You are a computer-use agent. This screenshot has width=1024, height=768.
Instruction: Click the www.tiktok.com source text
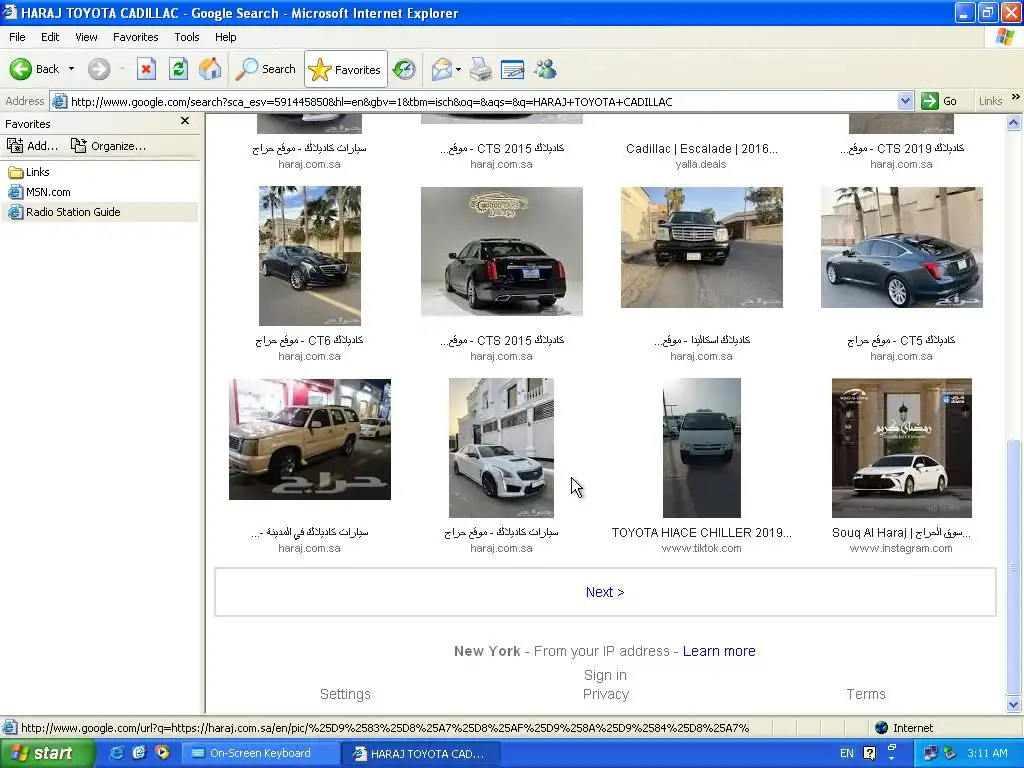(701, 549)
